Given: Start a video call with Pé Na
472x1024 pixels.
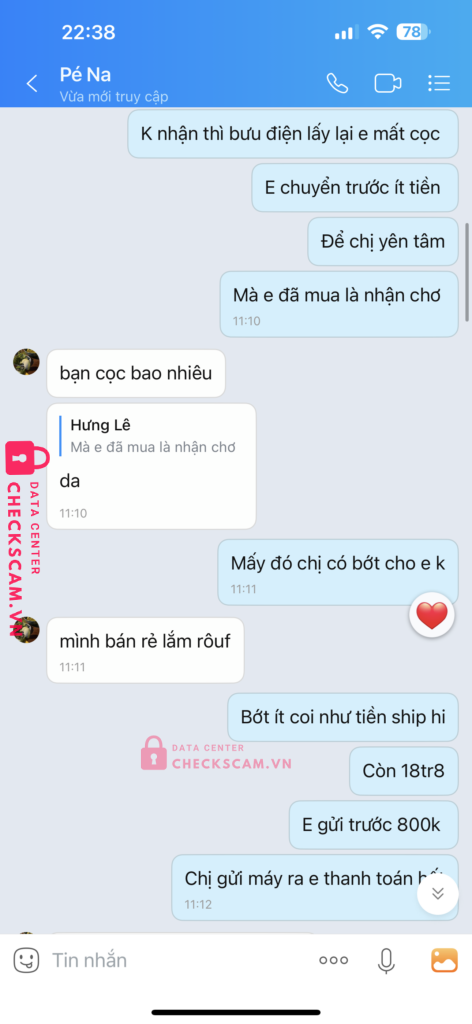Looking at the screenshot, I should click(387, 83).
